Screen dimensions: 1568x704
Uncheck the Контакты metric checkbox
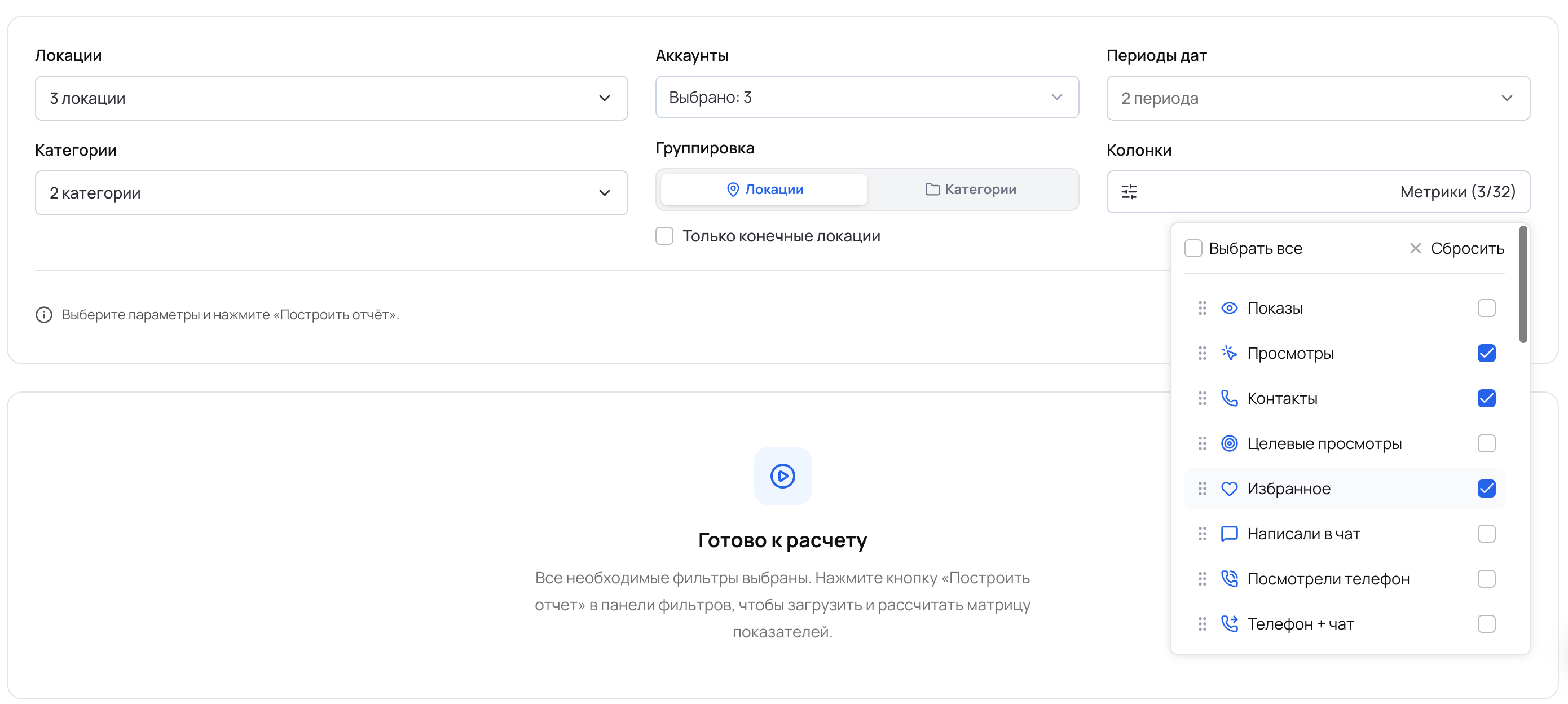click(x=1486, y=398)
